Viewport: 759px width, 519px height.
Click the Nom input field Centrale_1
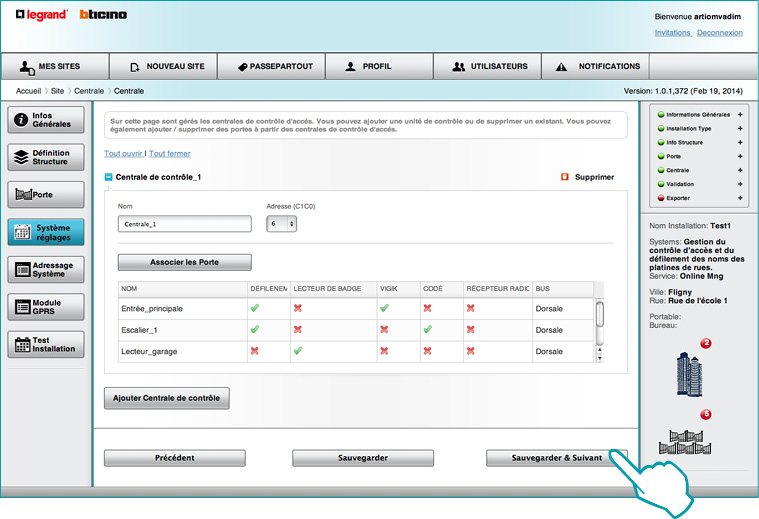[184, 224]
